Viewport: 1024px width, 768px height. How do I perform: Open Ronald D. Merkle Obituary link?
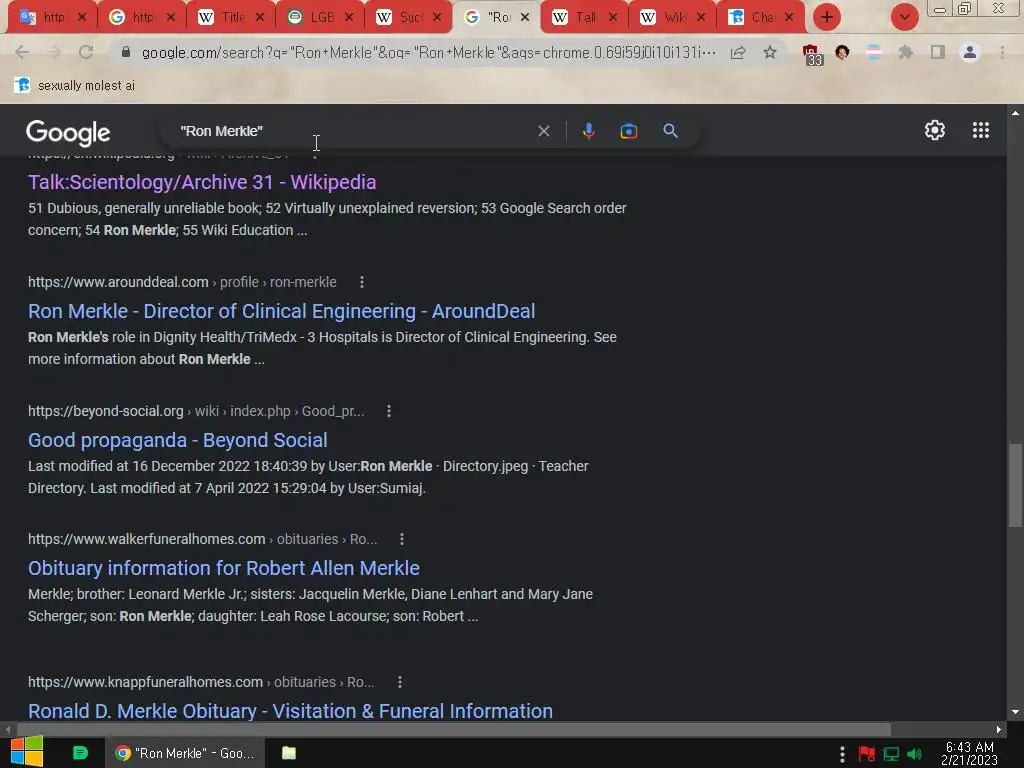click(290, 711)
